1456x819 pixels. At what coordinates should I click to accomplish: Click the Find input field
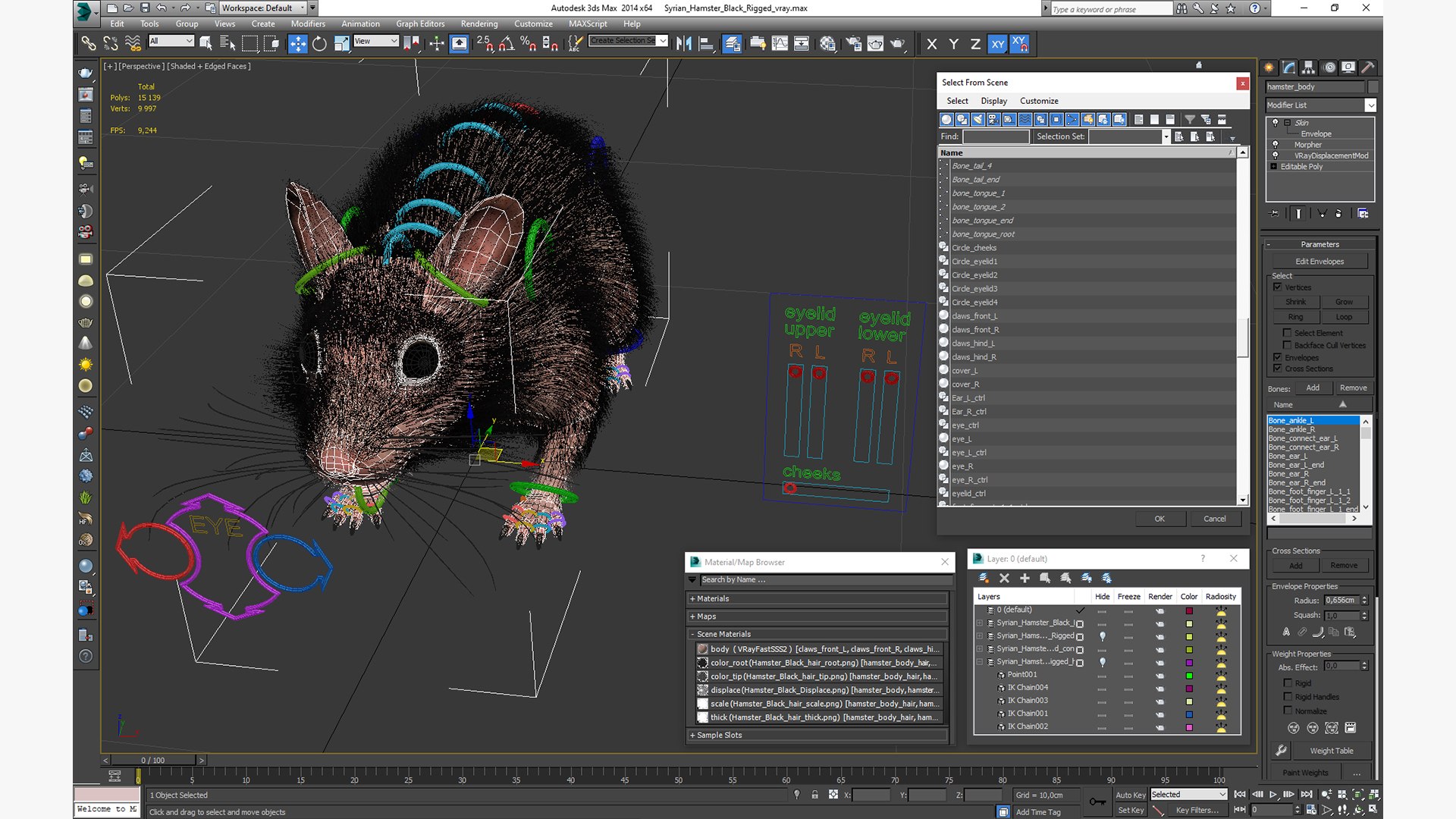click(x=996, y=136)
